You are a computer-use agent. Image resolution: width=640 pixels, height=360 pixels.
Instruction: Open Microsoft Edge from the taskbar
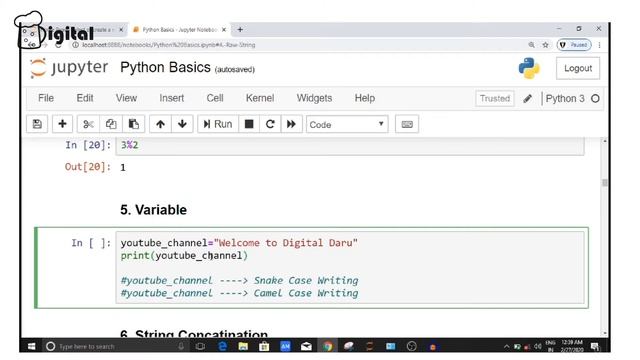(222, 346)
